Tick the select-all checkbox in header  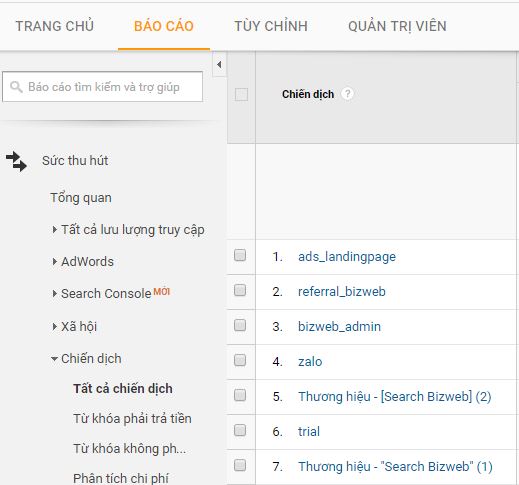(x=241, y=94)
